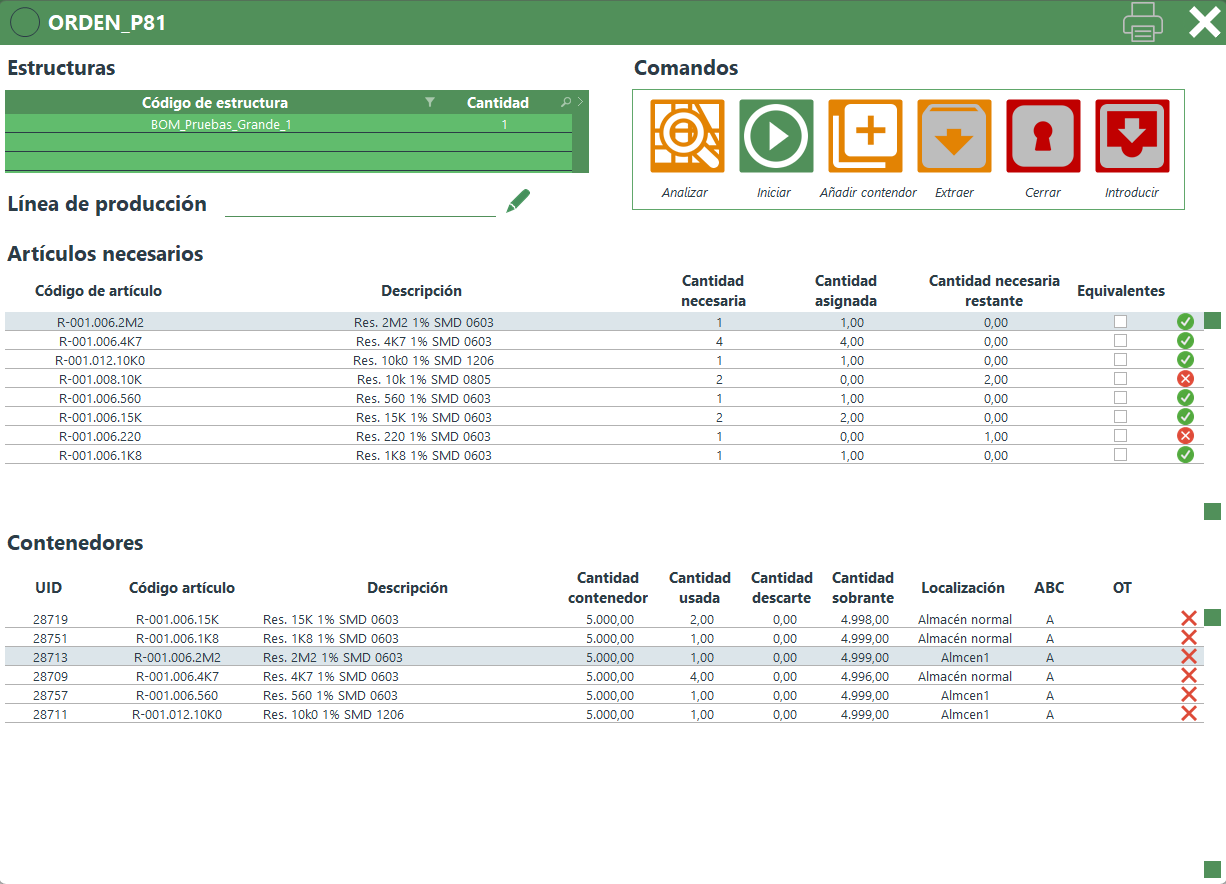
Task: Remove container 28719 with red X
Action: (x=1189, y=619)
